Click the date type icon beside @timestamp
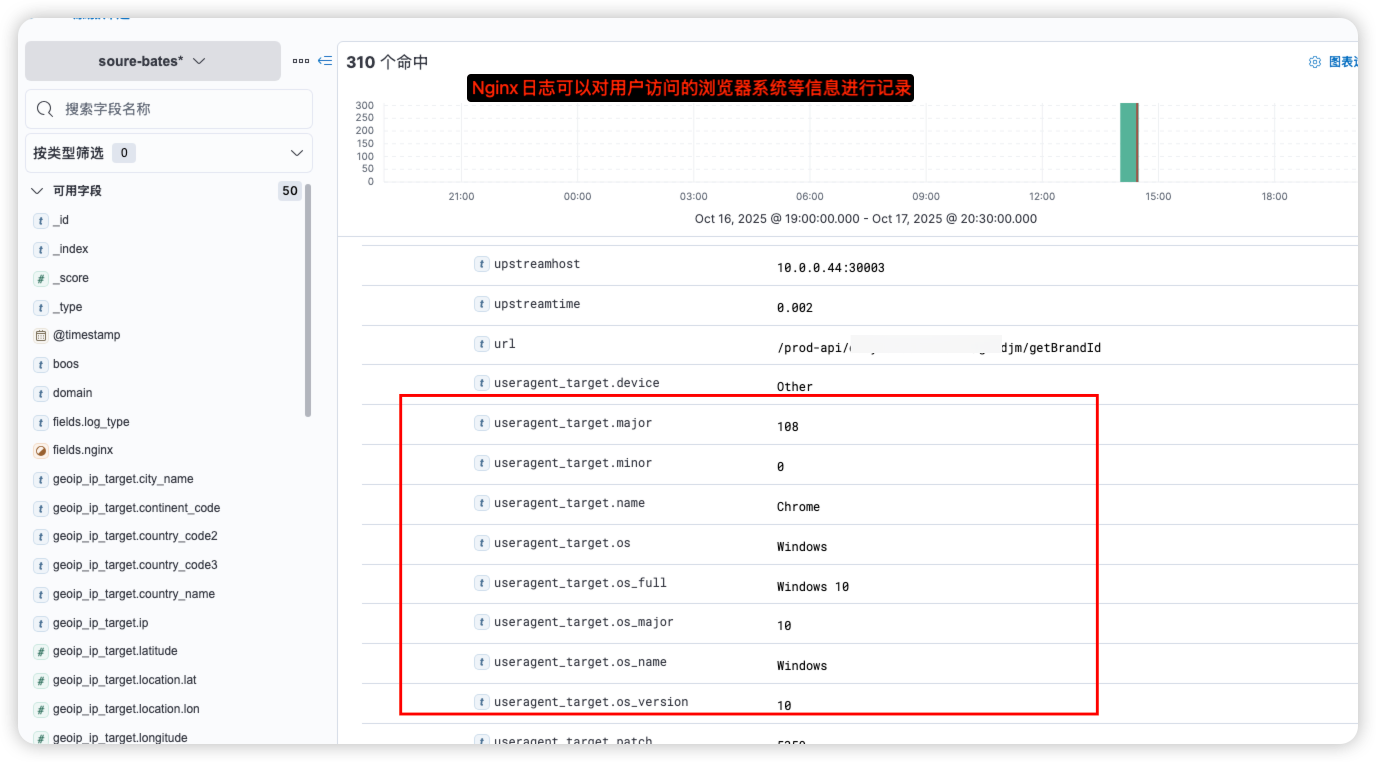Screen dimensions: 1376x762 pyautogui.click(x=41, y=336)
